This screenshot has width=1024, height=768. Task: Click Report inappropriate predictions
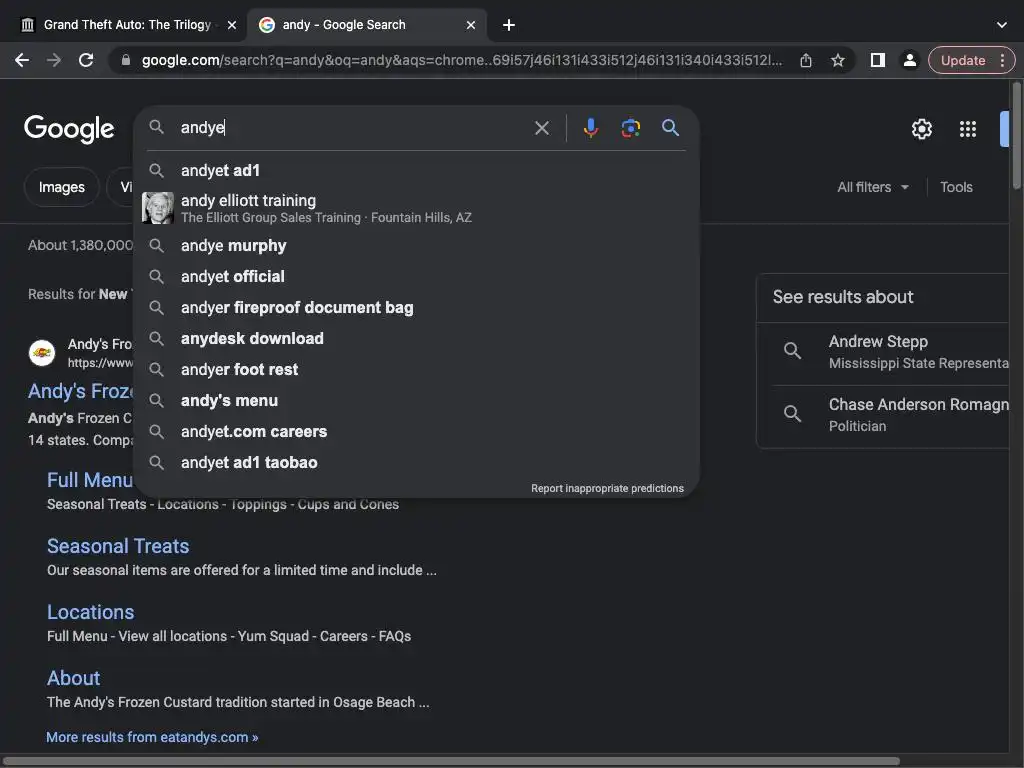(607, 488)
